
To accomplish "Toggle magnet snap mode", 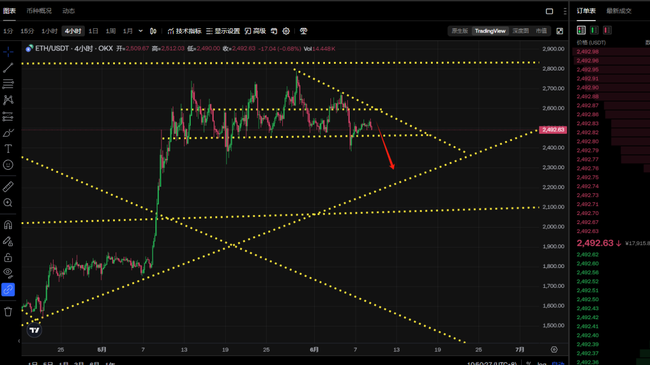I will 8,225.
